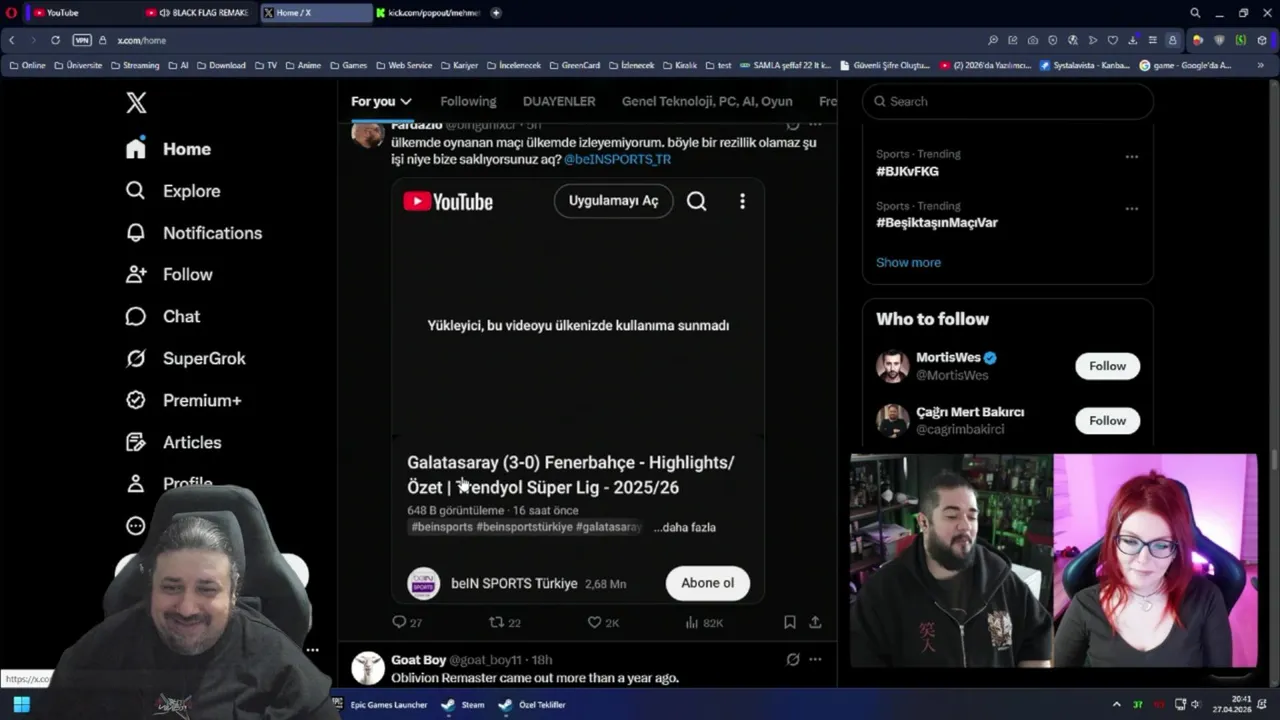The height and width of the screenshot is (720, 1280).
Task: Open the Games bookmarks folder
Action: 348,65
